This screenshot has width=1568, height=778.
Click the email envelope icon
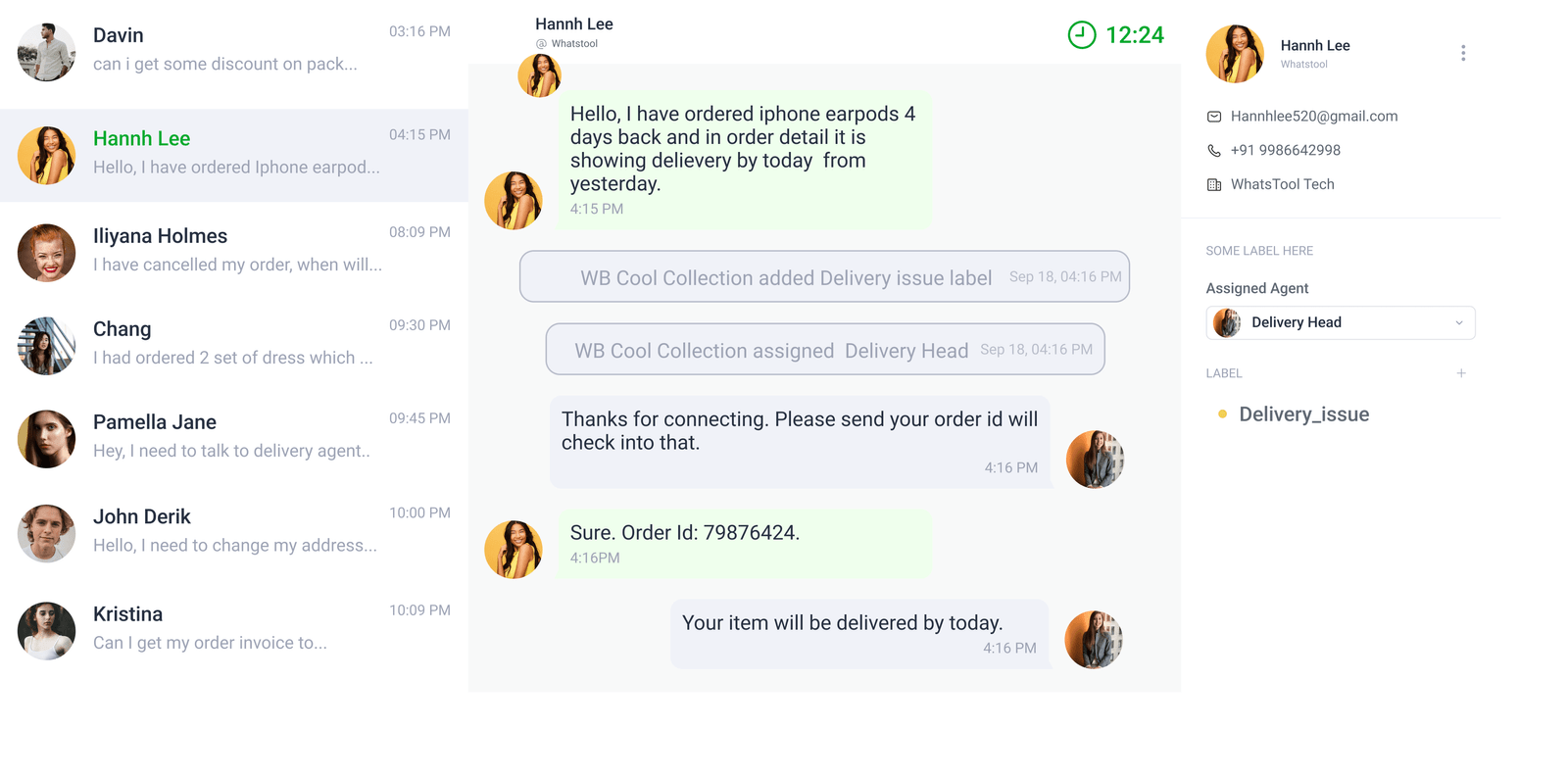coord(1214,117)
